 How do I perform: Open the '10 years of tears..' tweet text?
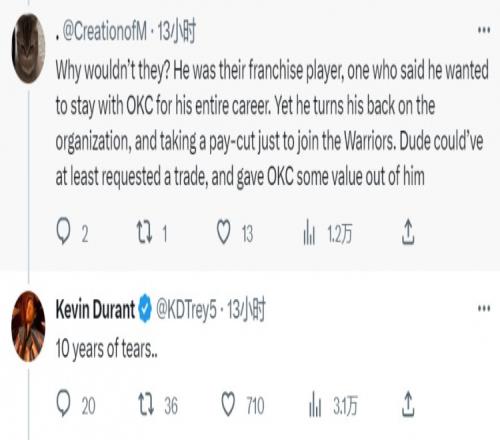pyautogui.click(x=107, y=349)
